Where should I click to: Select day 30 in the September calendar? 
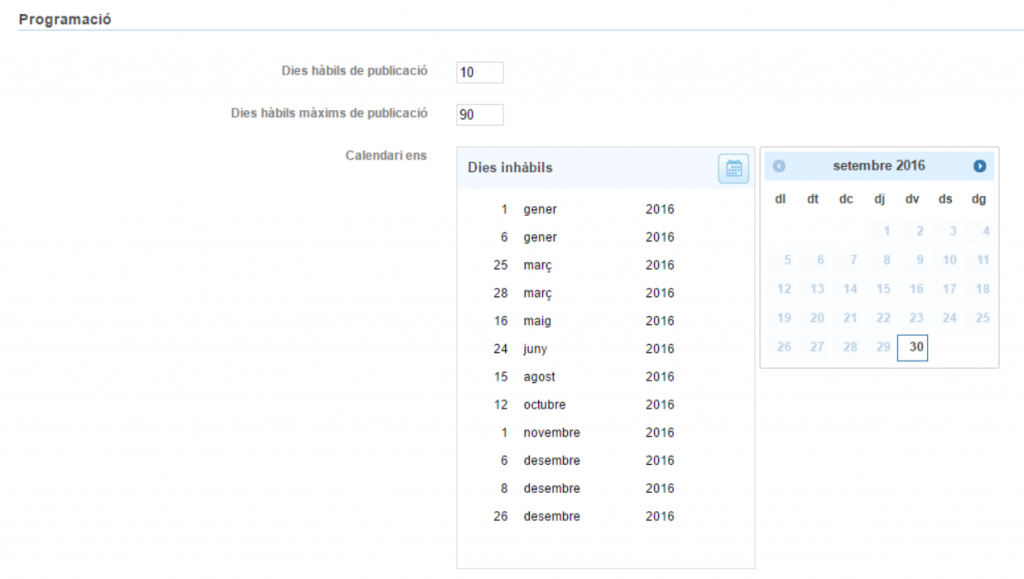(x=913, y=347)
